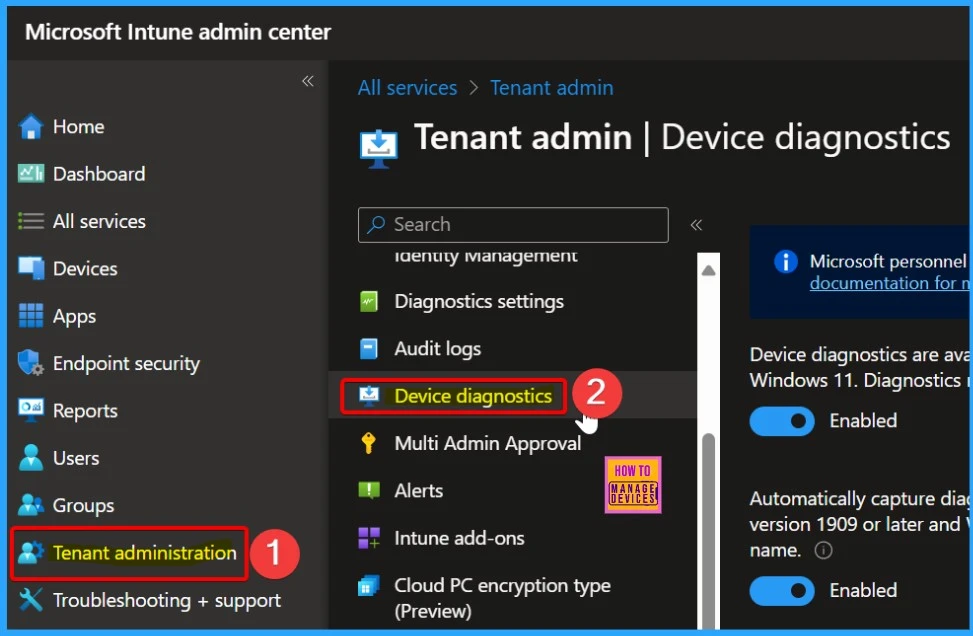Open the Reports navigation item
Image resolution: width=973 pixels, height=636 pixels.
tap(85, 411)
